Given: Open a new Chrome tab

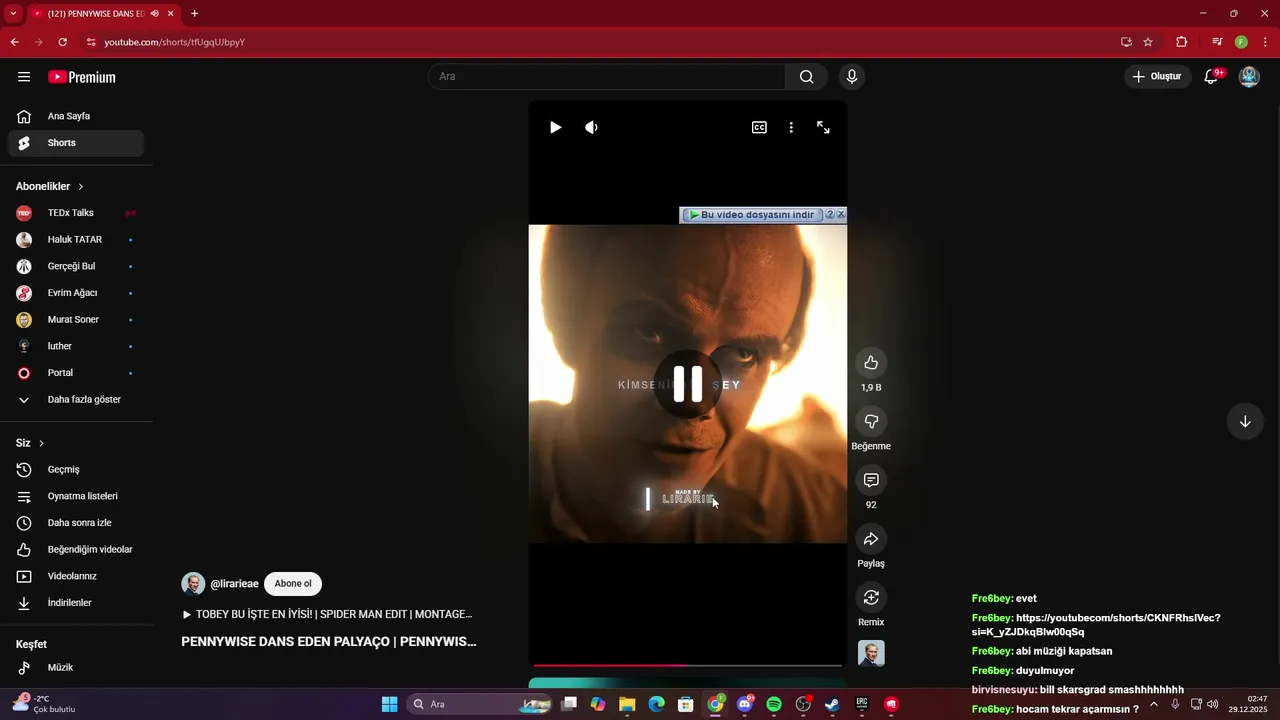Looking at the screenshot, I should click(x=194, y=13).
